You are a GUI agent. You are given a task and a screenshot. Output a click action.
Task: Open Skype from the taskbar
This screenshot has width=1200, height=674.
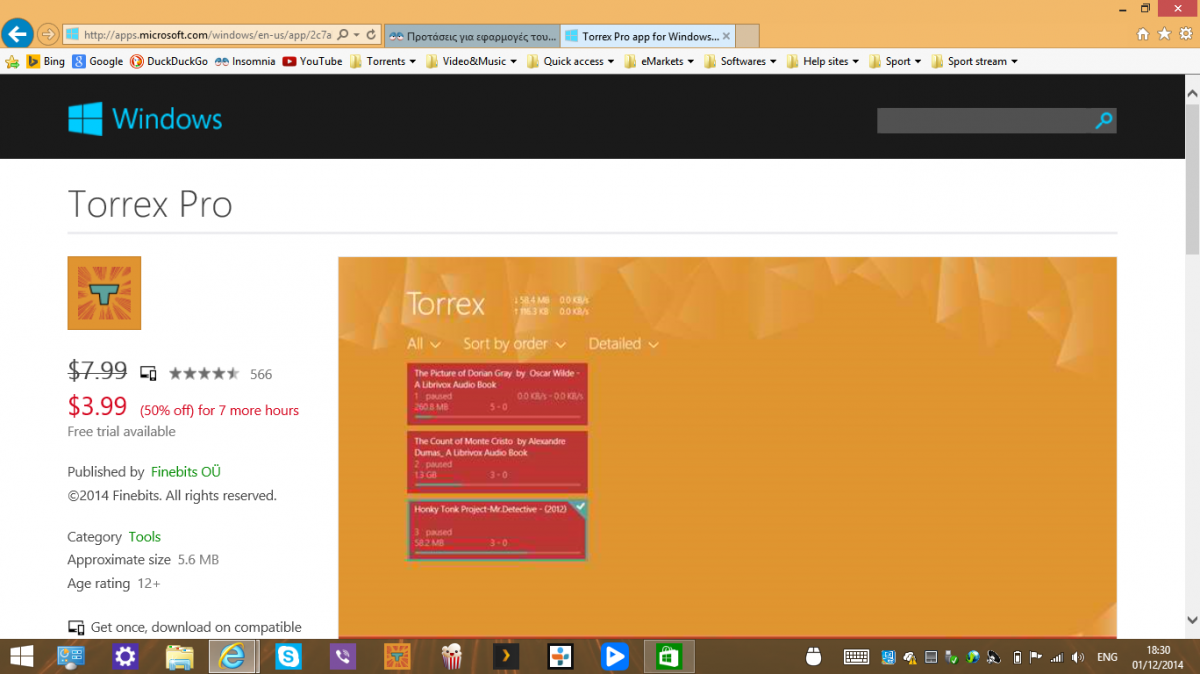point(288,656)
